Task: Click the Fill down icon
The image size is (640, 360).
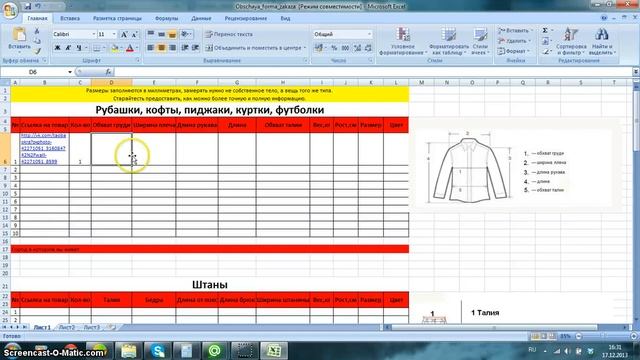Action: 546,41
